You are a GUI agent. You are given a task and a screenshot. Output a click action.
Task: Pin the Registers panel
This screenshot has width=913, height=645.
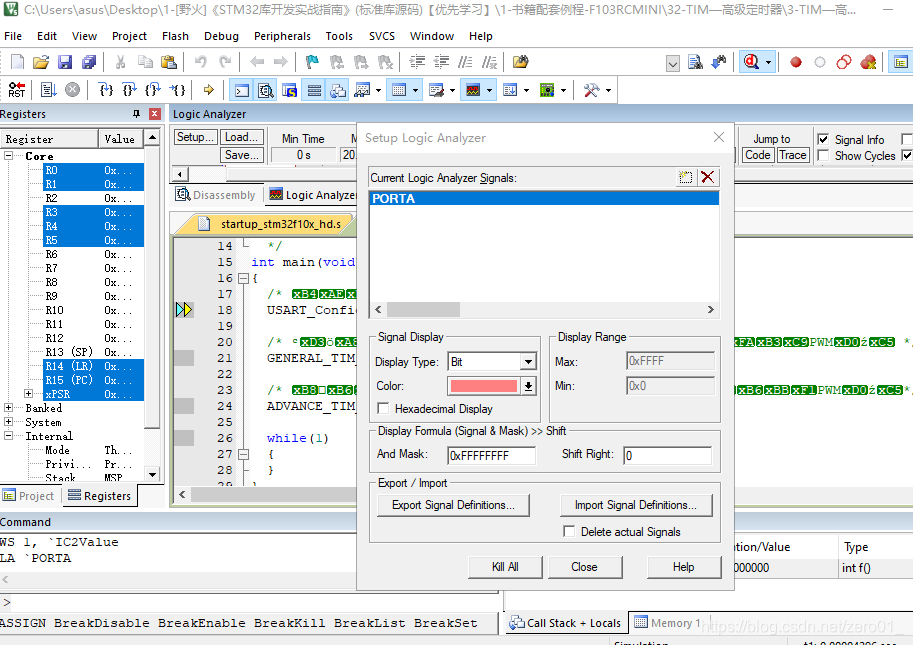pyautogui.click(x=136, y=114)
